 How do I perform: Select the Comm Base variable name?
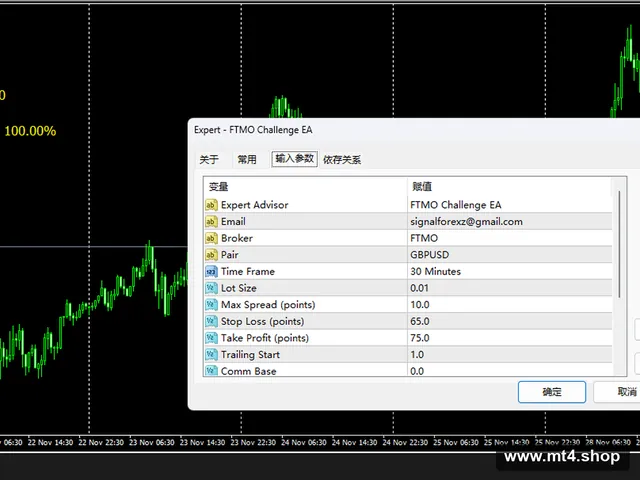[249, 371]
